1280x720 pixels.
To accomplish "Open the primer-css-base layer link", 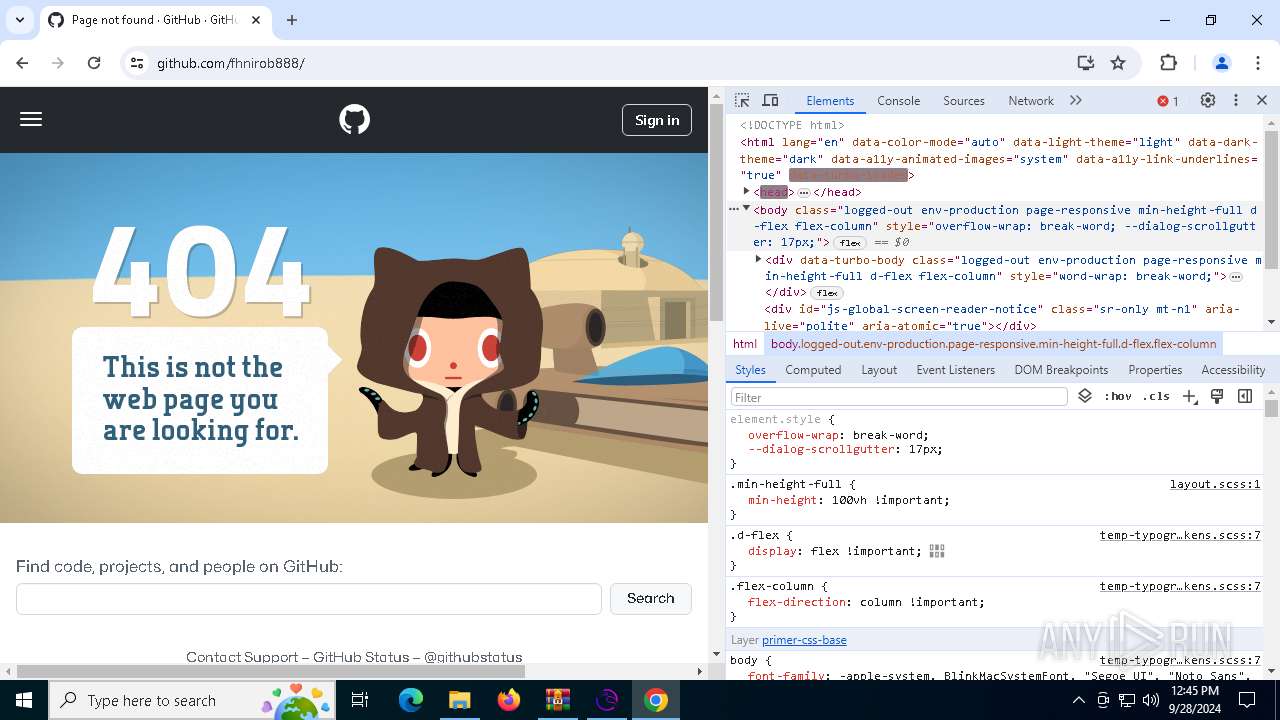I will [x=804, y=640].
